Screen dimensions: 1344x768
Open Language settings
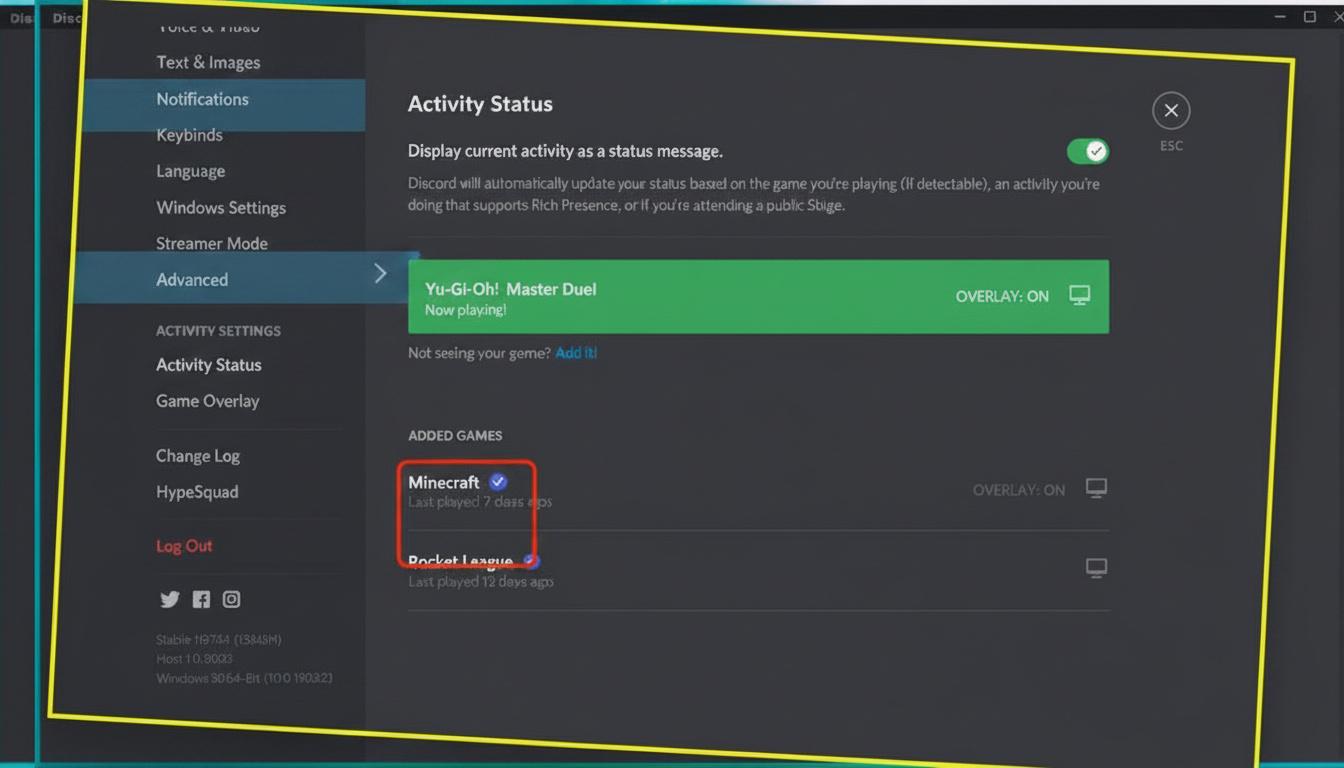190,171
